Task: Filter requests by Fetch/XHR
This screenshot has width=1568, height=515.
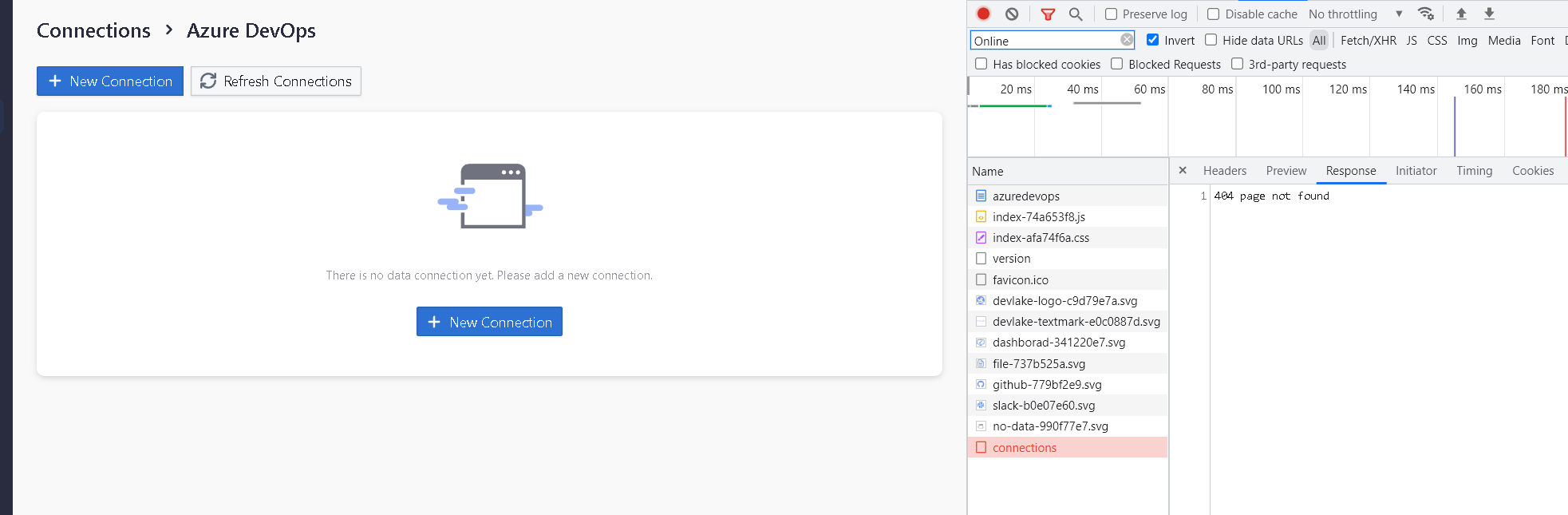Action: pyautogui.click(x=1368, y=41)
